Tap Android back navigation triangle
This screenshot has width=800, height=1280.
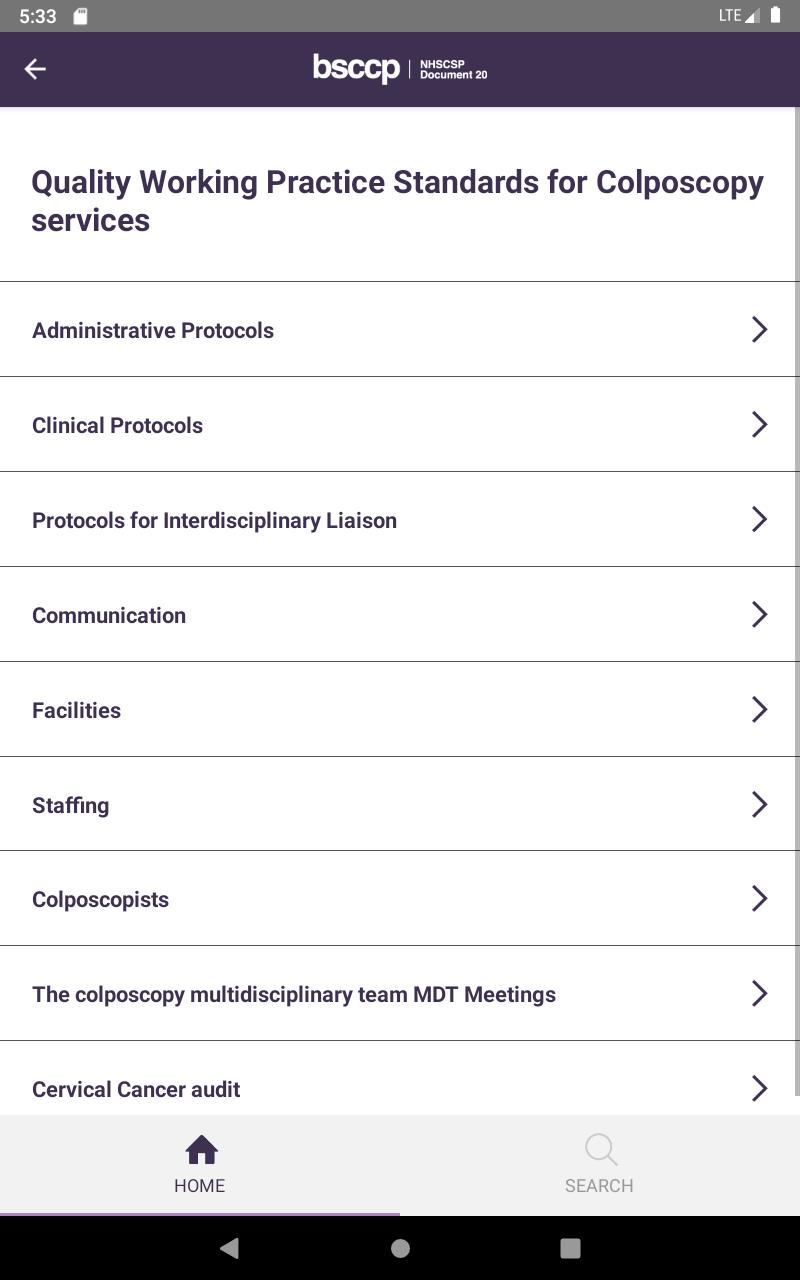[x=229, y=1248]
